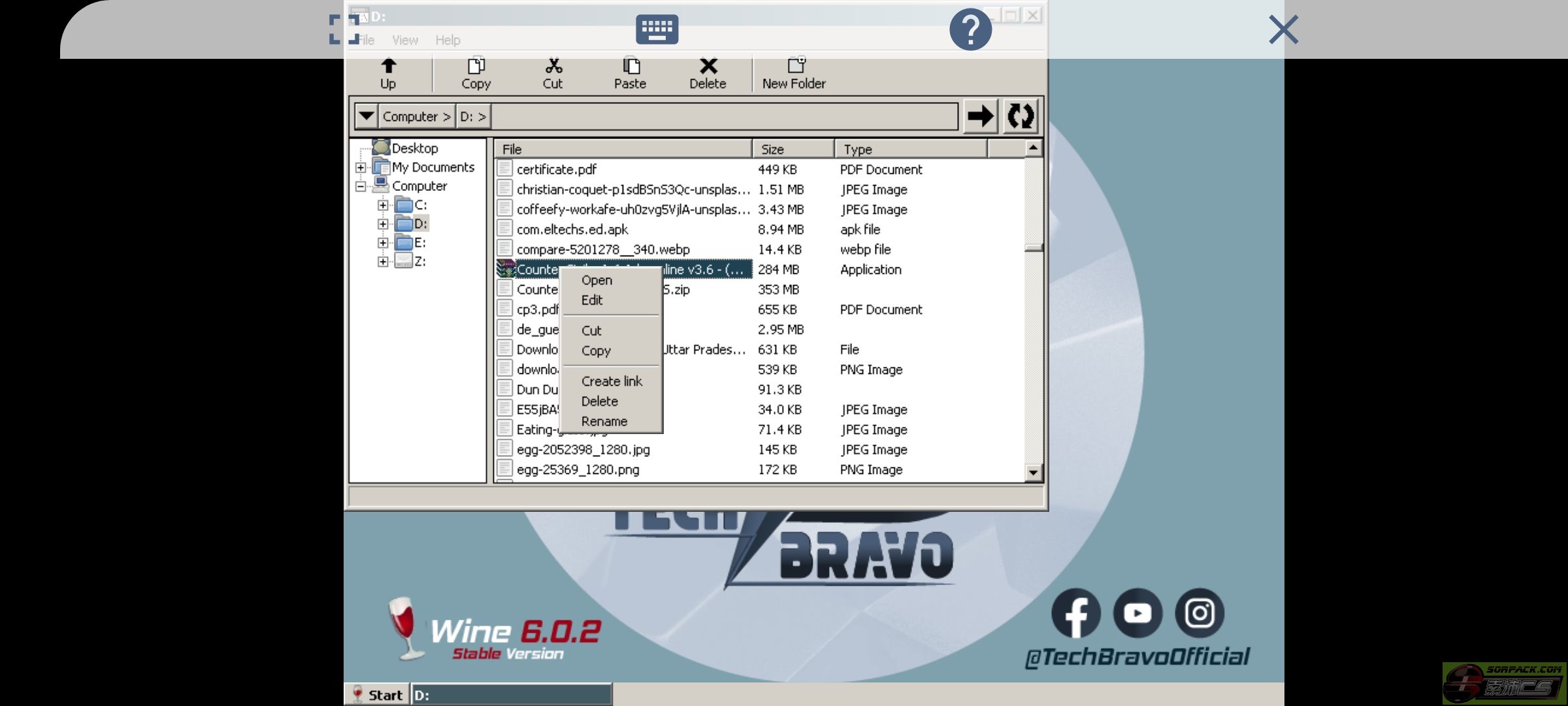The height and width of the screenshot is (706, 1568).
Task: Select Create link in context menu
Action: click(612, 381)
